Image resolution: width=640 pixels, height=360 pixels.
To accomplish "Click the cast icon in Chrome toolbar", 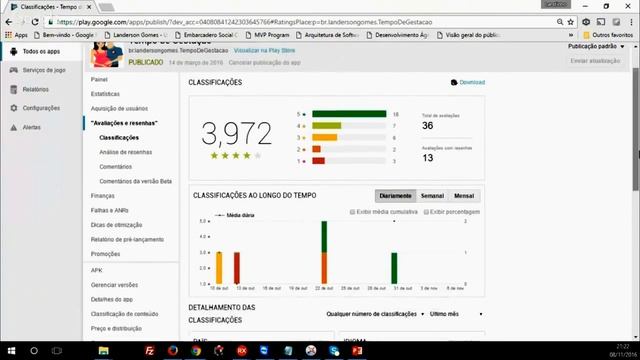I will click(601, 22).
